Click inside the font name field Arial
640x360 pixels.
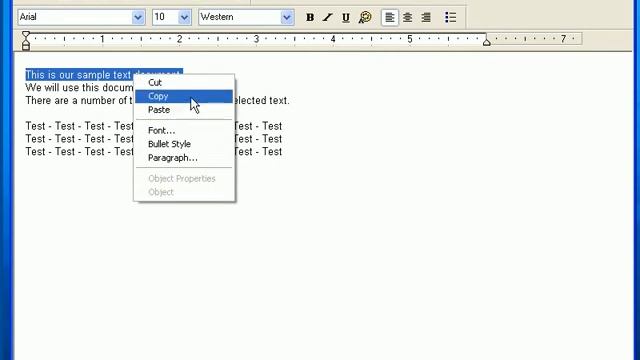[x=75, y=17]
